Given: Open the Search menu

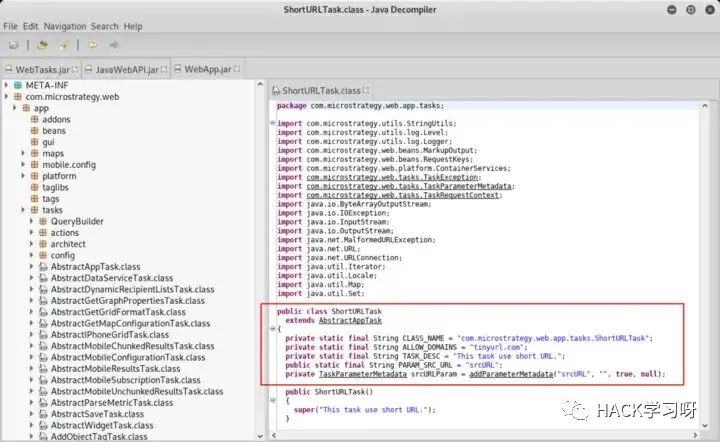Looking at the screenshot, I should click(104, 26).
